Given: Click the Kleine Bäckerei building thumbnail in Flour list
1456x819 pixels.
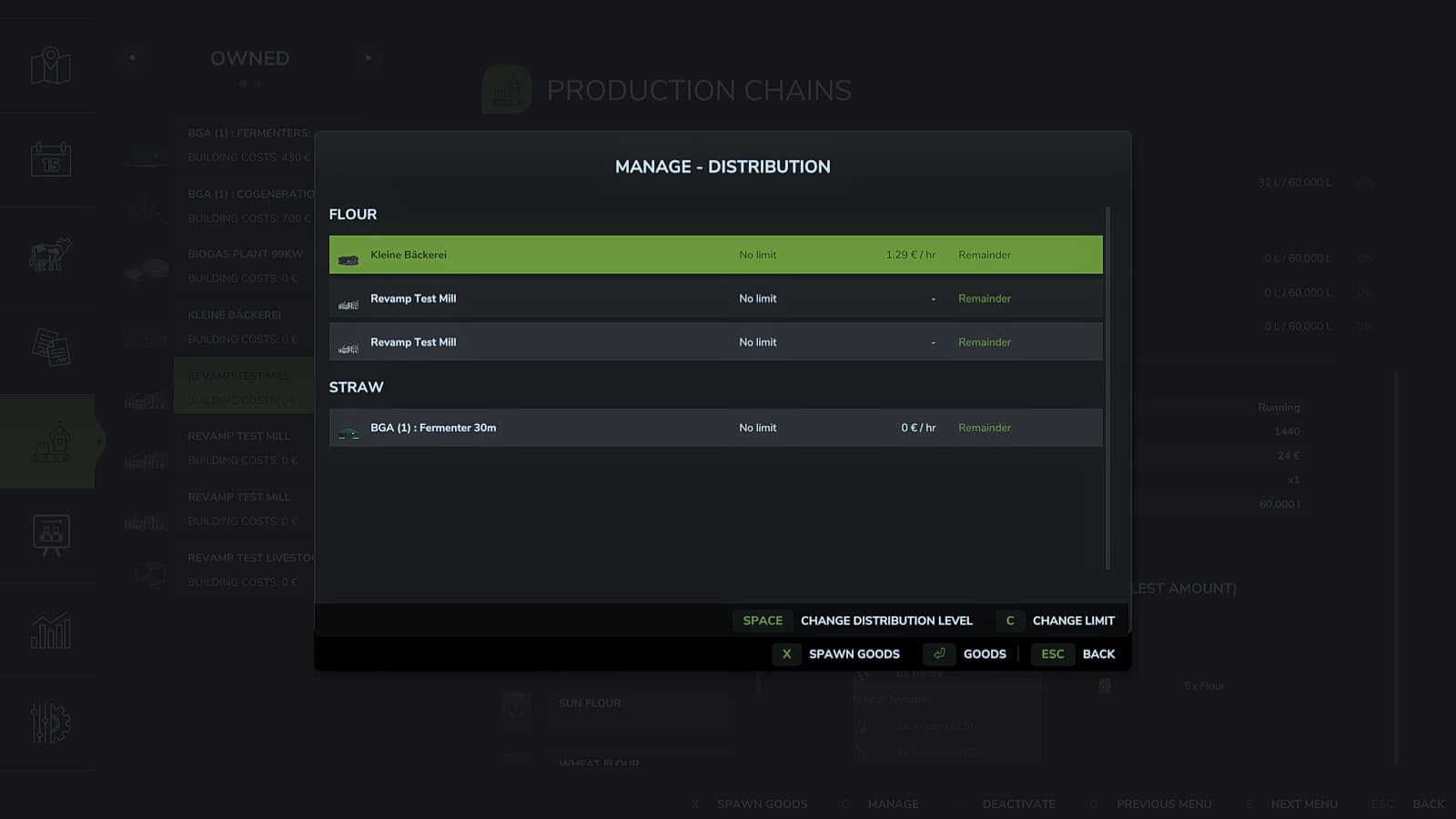Looking at the screenshot, I should (x=349, y=259).
